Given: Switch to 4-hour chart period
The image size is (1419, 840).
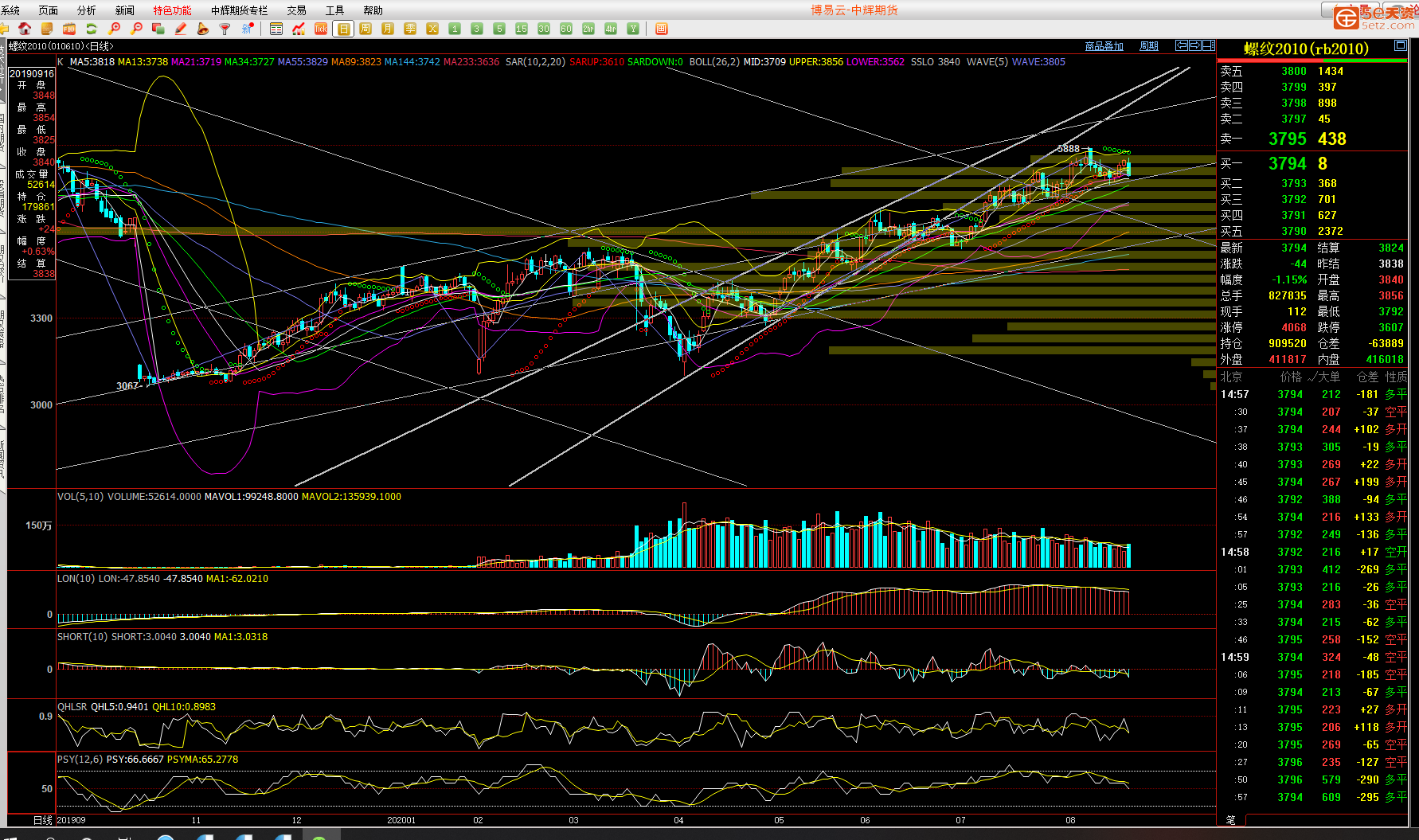Looking at the screenshot, I should (x=611, y=29).
